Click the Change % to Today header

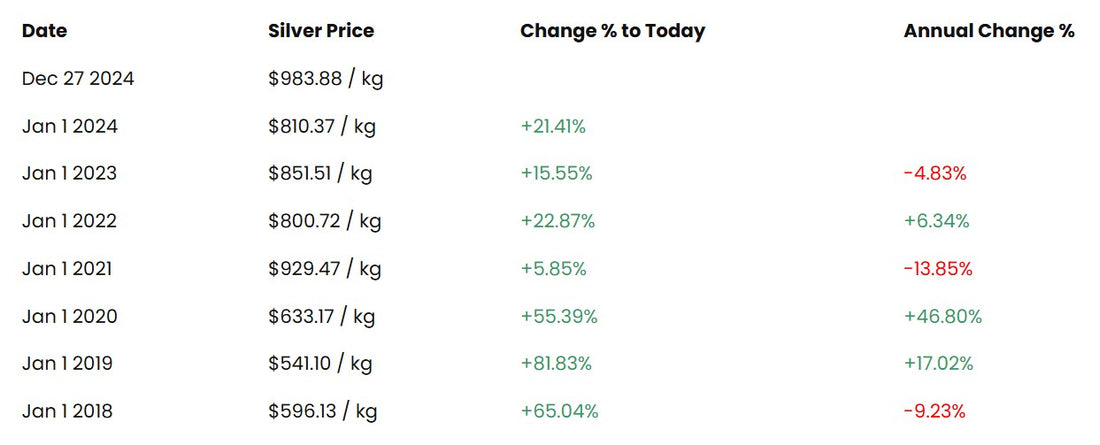click(x=612, y=31)
